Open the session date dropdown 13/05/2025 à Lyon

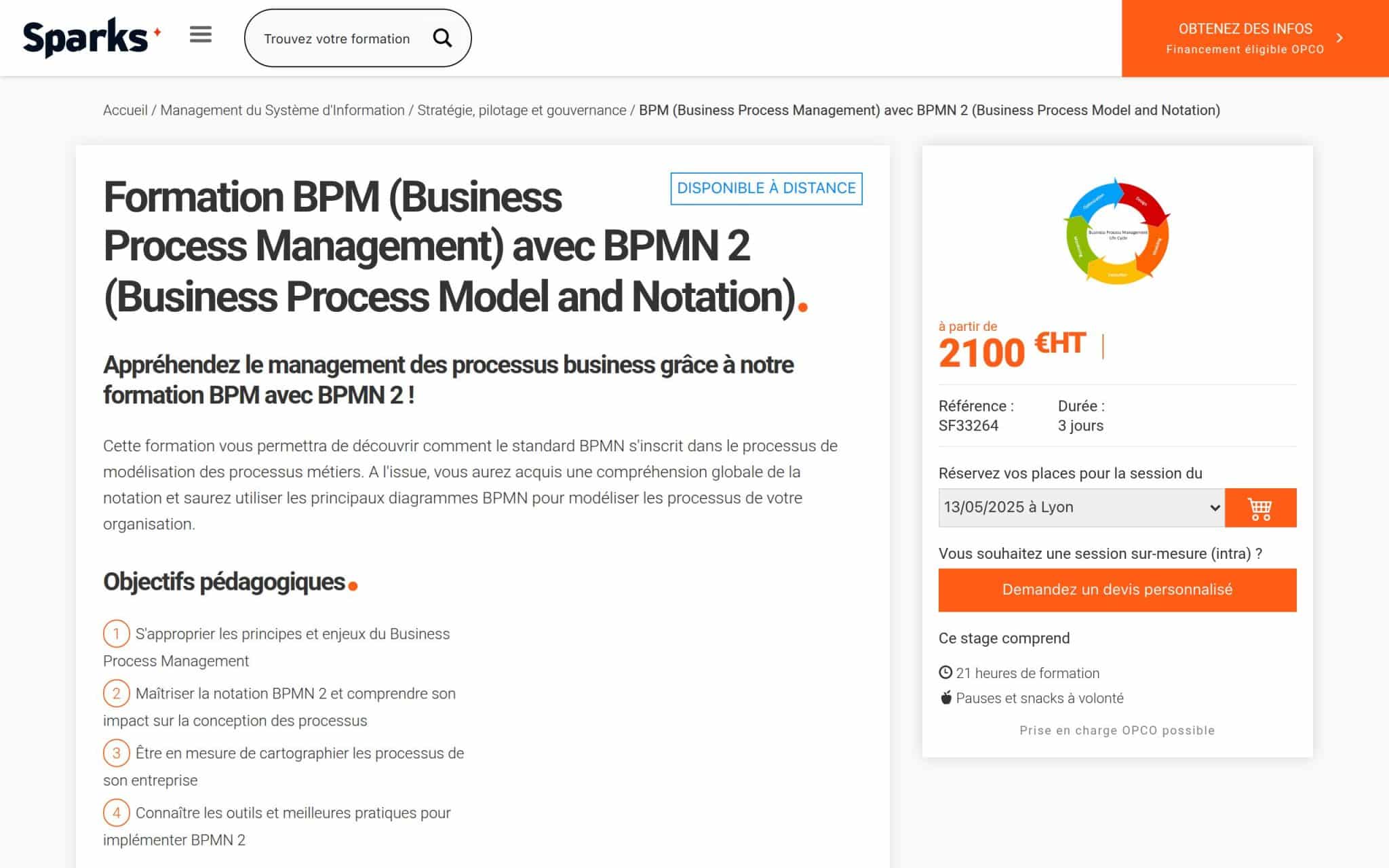tap(1082, 507)
